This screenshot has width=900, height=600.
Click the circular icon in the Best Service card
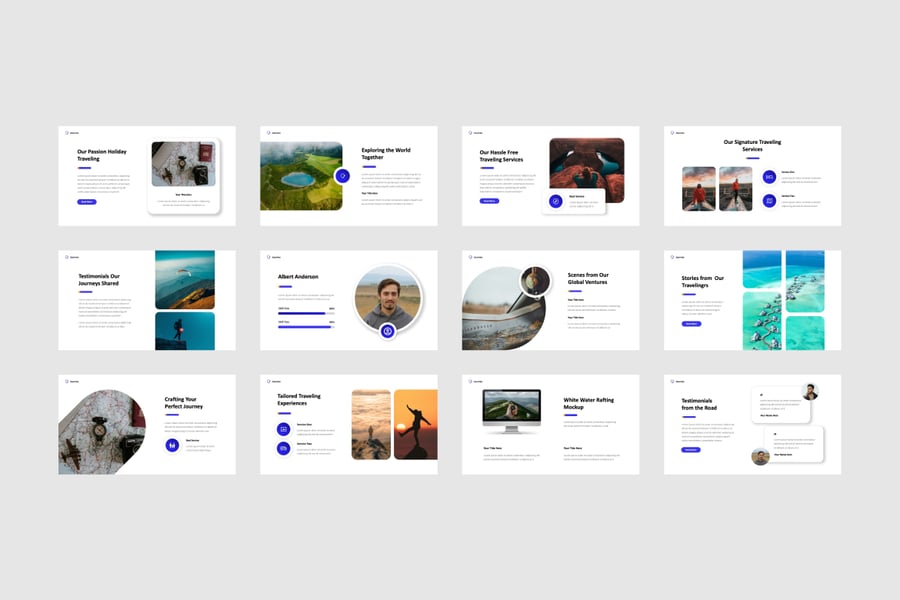[555, 200]
